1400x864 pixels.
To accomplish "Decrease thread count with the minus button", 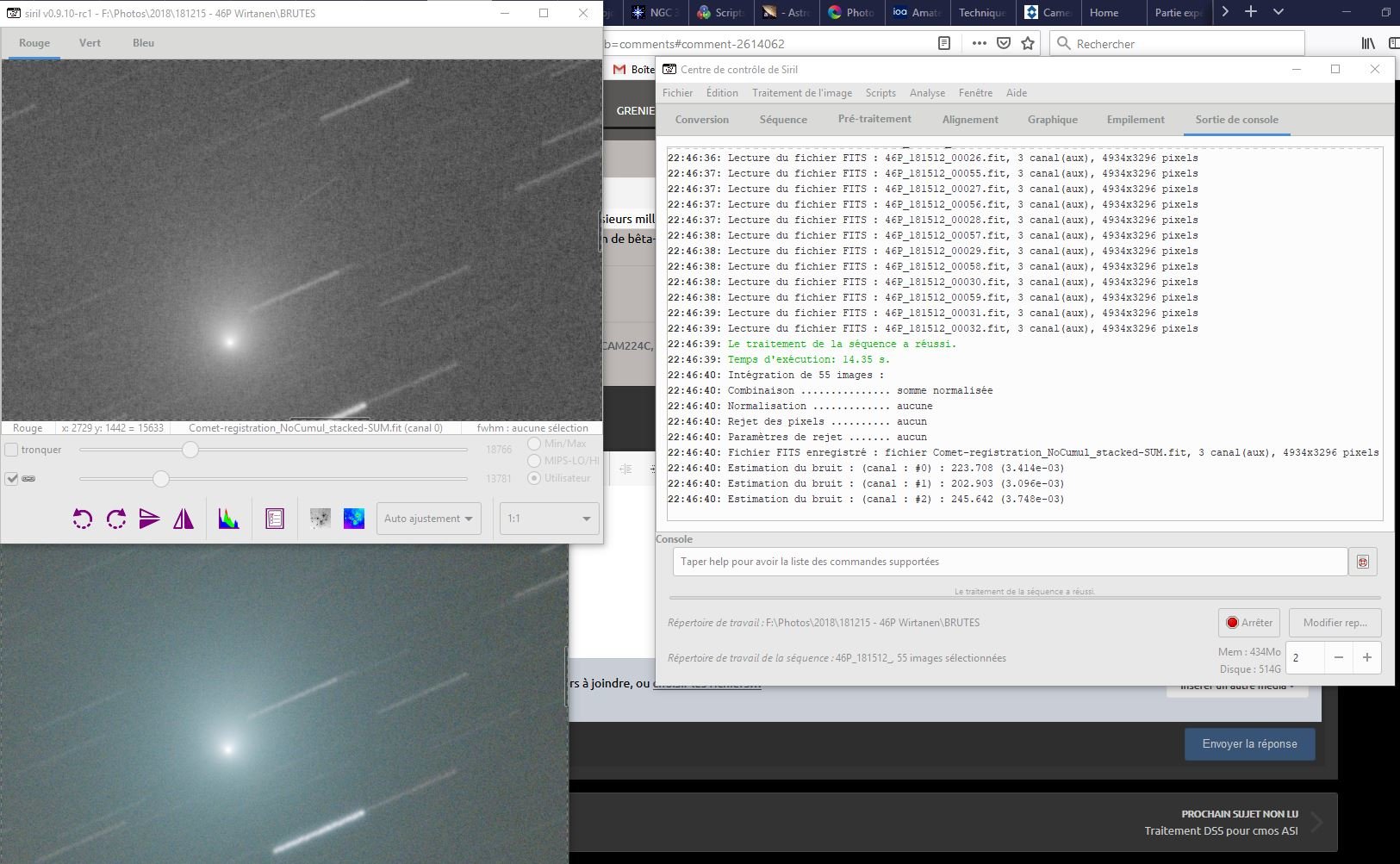I will tap(1339, 657).
